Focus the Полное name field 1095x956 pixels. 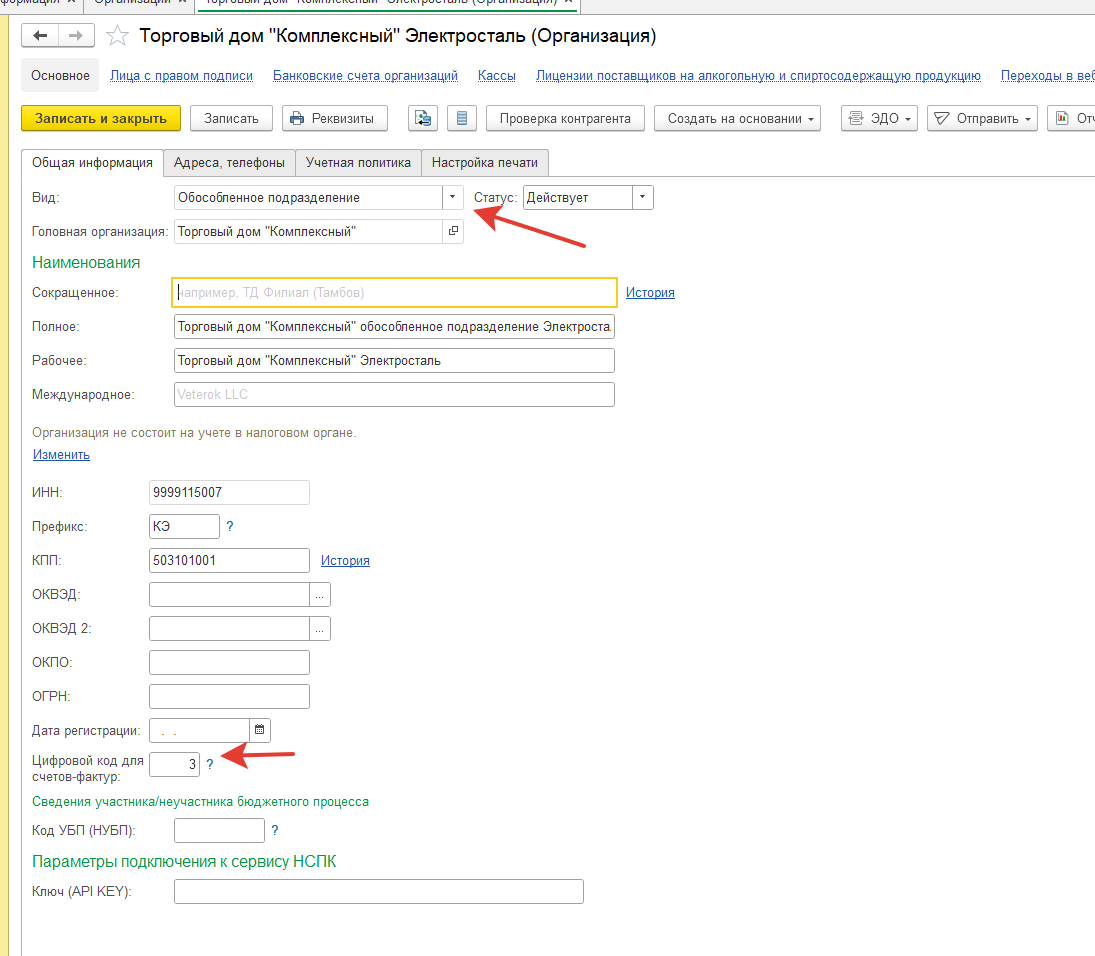pos(394,327)
